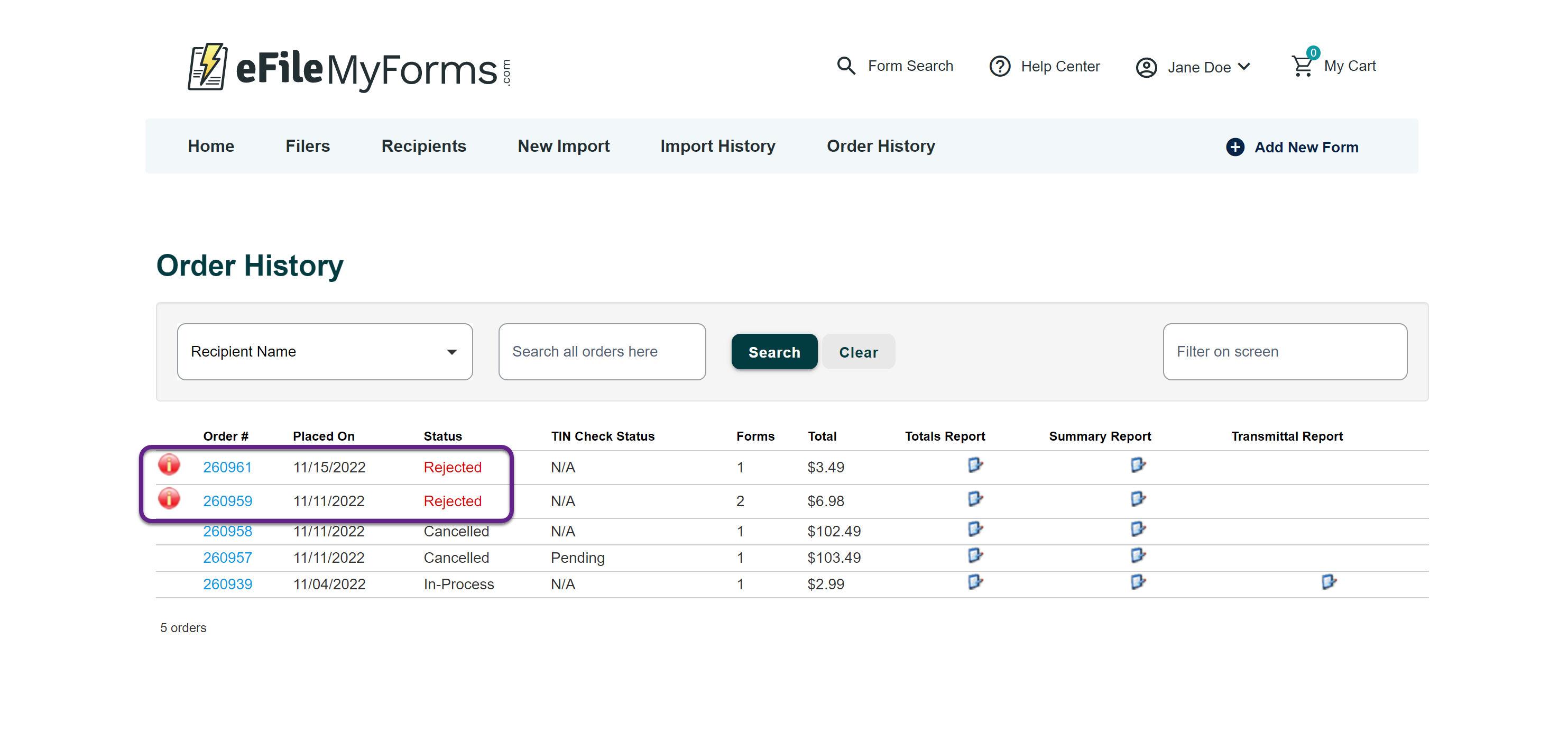Open the Jane Doe account menu

point(1193,67)
